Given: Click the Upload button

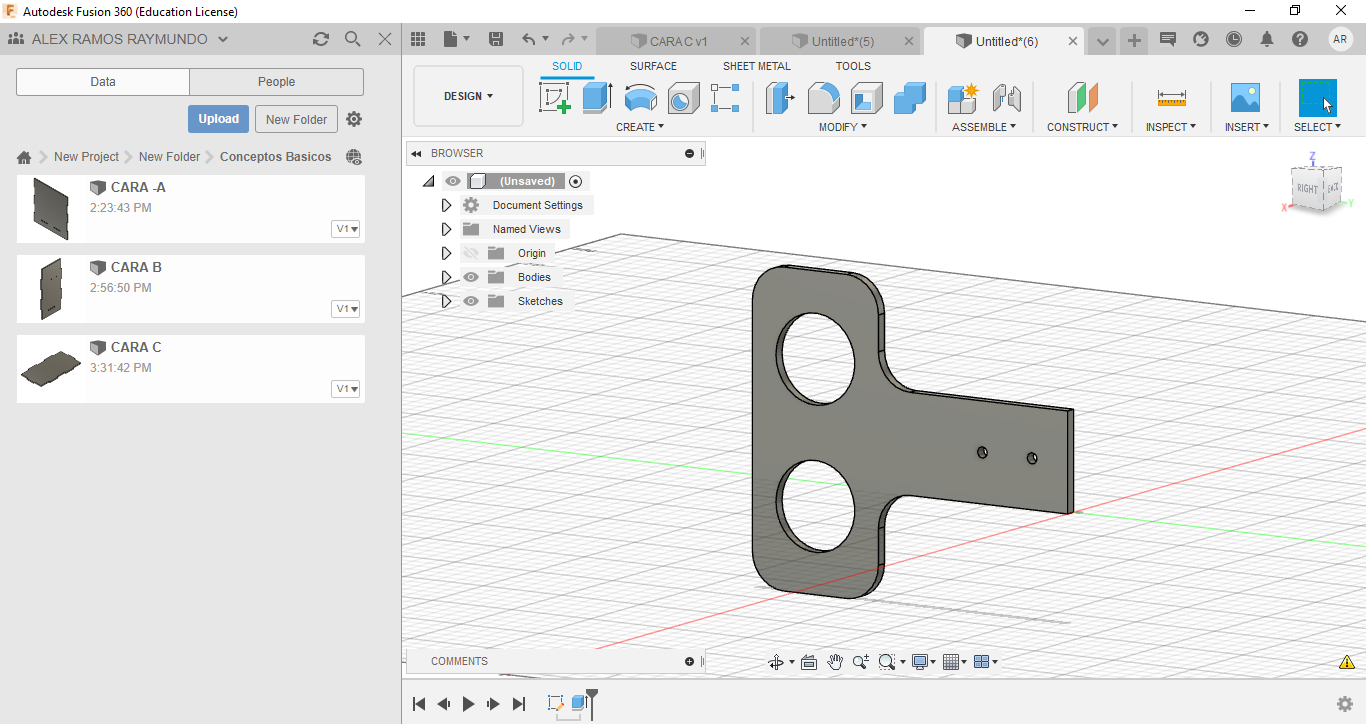Looking at the screenshot, I should tap(218, 119).
